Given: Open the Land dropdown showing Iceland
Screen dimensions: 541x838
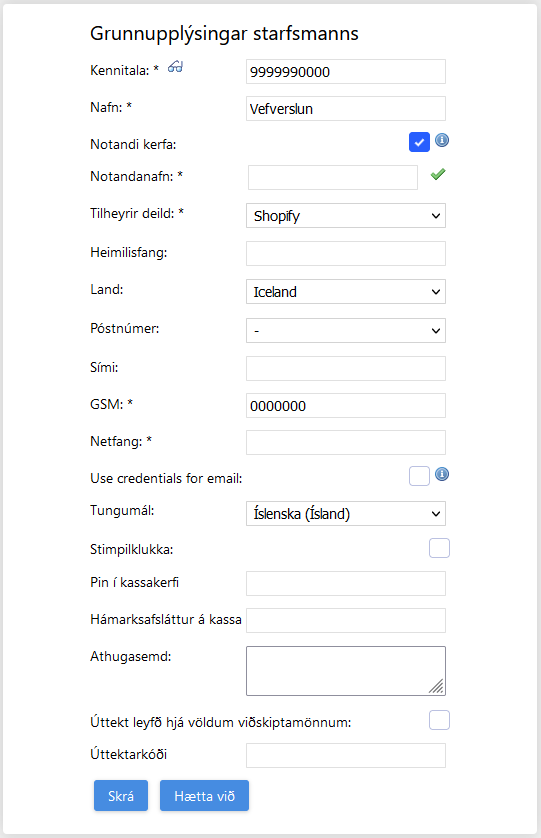Looking at the screenshot, I should pos(346,292).
